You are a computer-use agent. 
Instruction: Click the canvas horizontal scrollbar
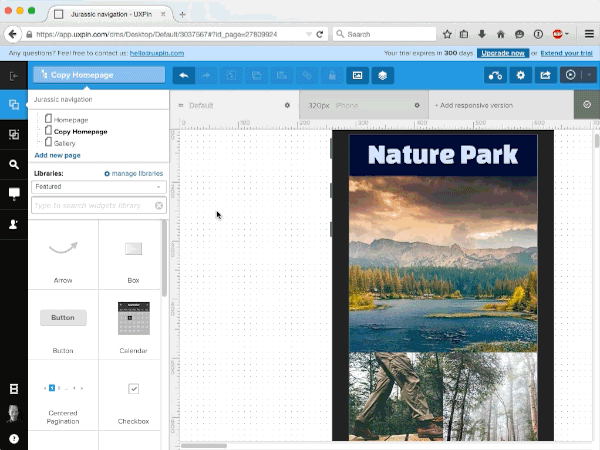tap(204, 445)
